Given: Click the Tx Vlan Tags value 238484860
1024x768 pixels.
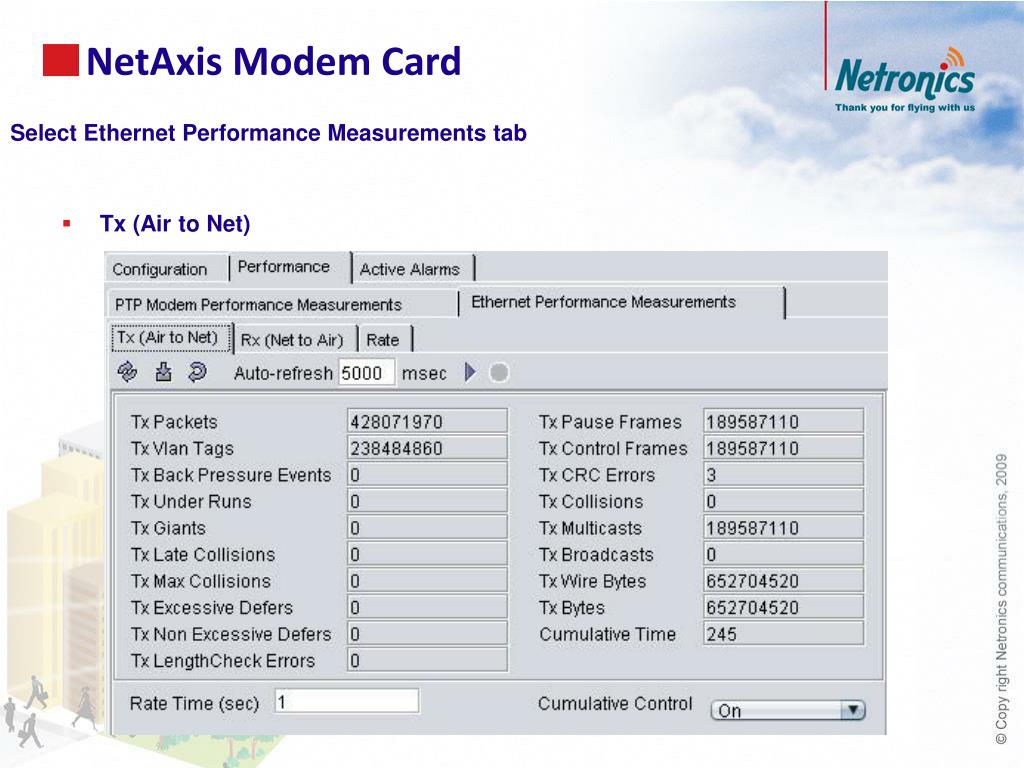Looking at the screenshot, I should point(427,448).
